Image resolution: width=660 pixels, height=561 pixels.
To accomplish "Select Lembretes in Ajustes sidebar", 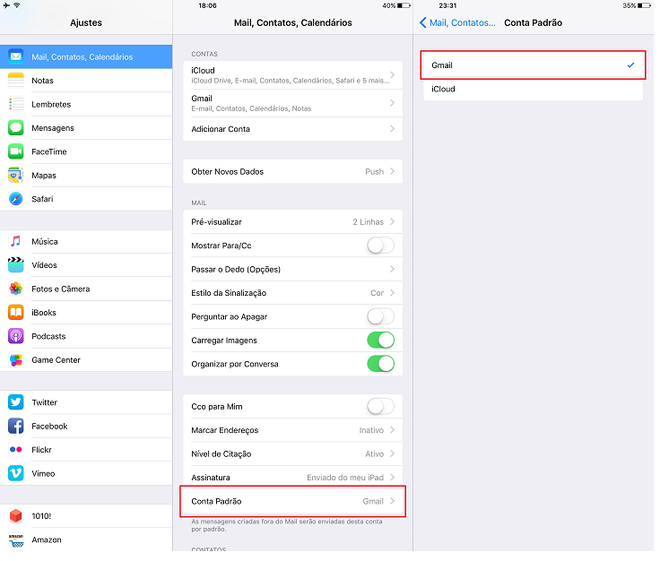I will 86,104.
